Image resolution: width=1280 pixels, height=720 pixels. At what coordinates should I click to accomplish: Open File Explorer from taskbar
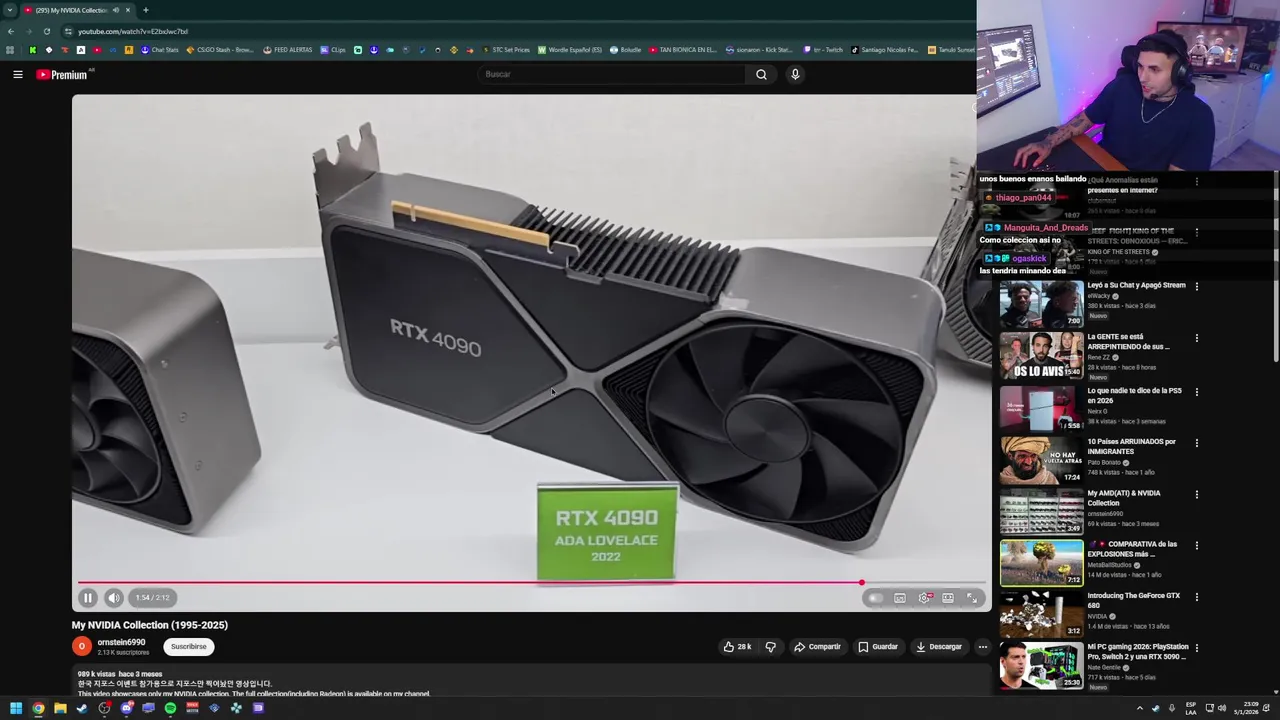pos(60,708)
